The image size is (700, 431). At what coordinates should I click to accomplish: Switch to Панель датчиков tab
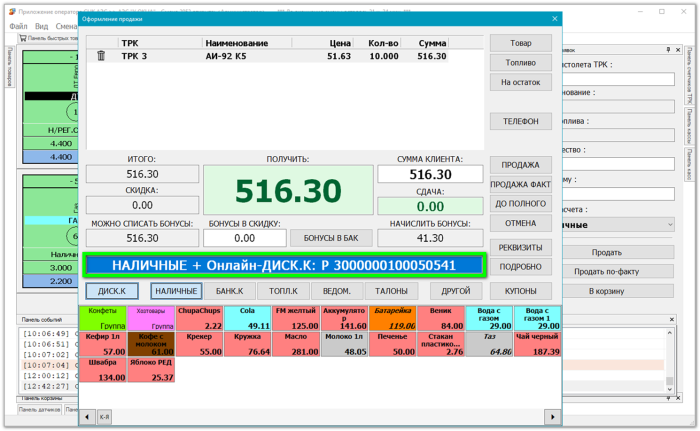tap(39, 409)
